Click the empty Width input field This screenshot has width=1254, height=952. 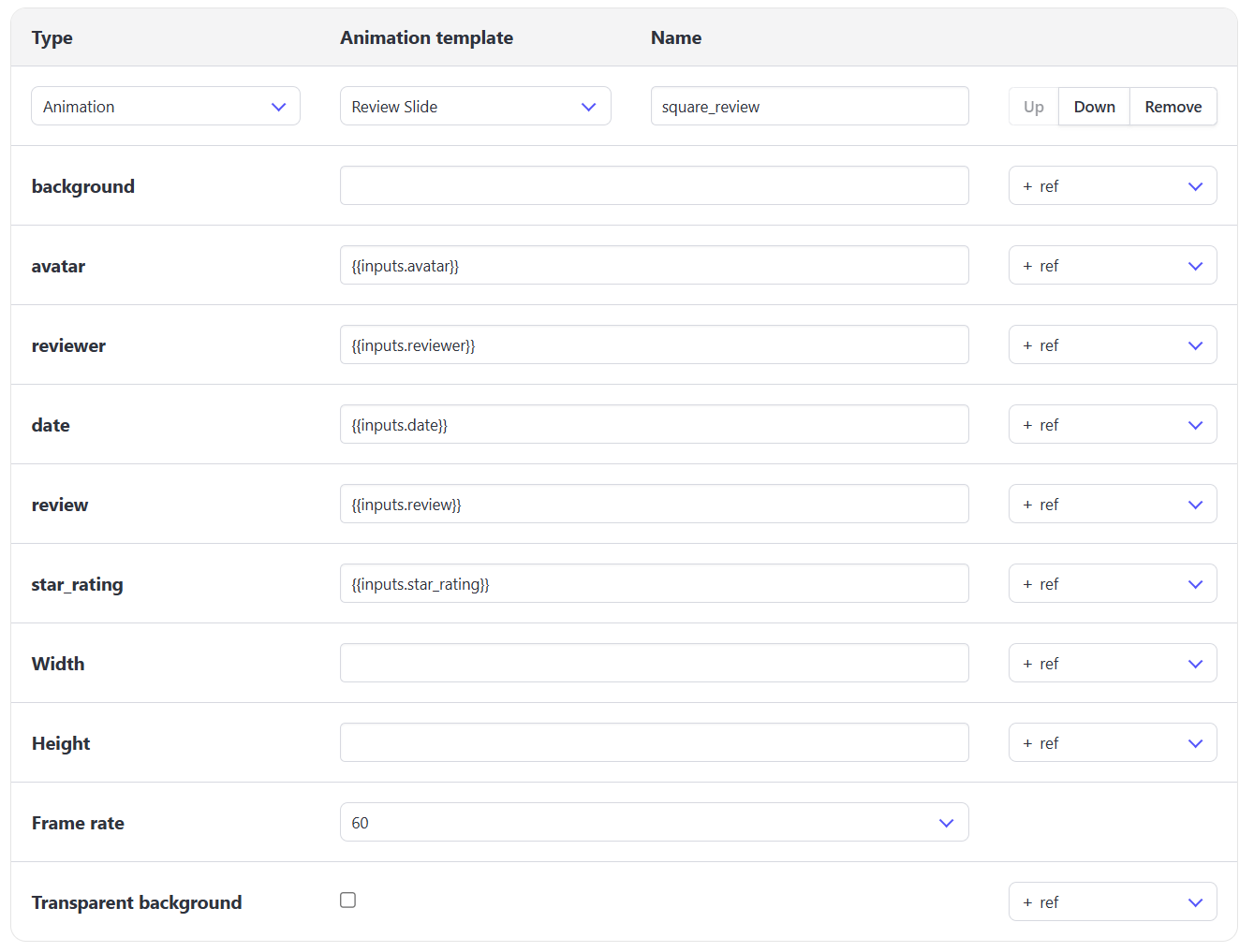point(654,663)
